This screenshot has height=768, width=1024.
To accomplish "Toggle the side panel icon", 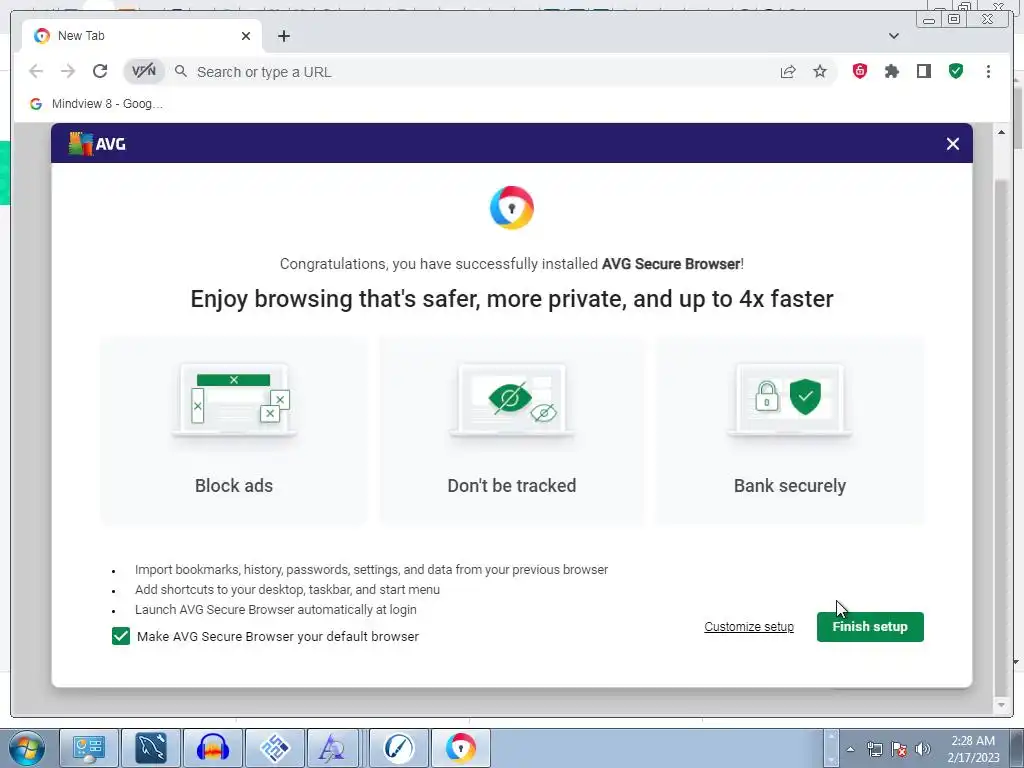I will (x=924, y=71).
